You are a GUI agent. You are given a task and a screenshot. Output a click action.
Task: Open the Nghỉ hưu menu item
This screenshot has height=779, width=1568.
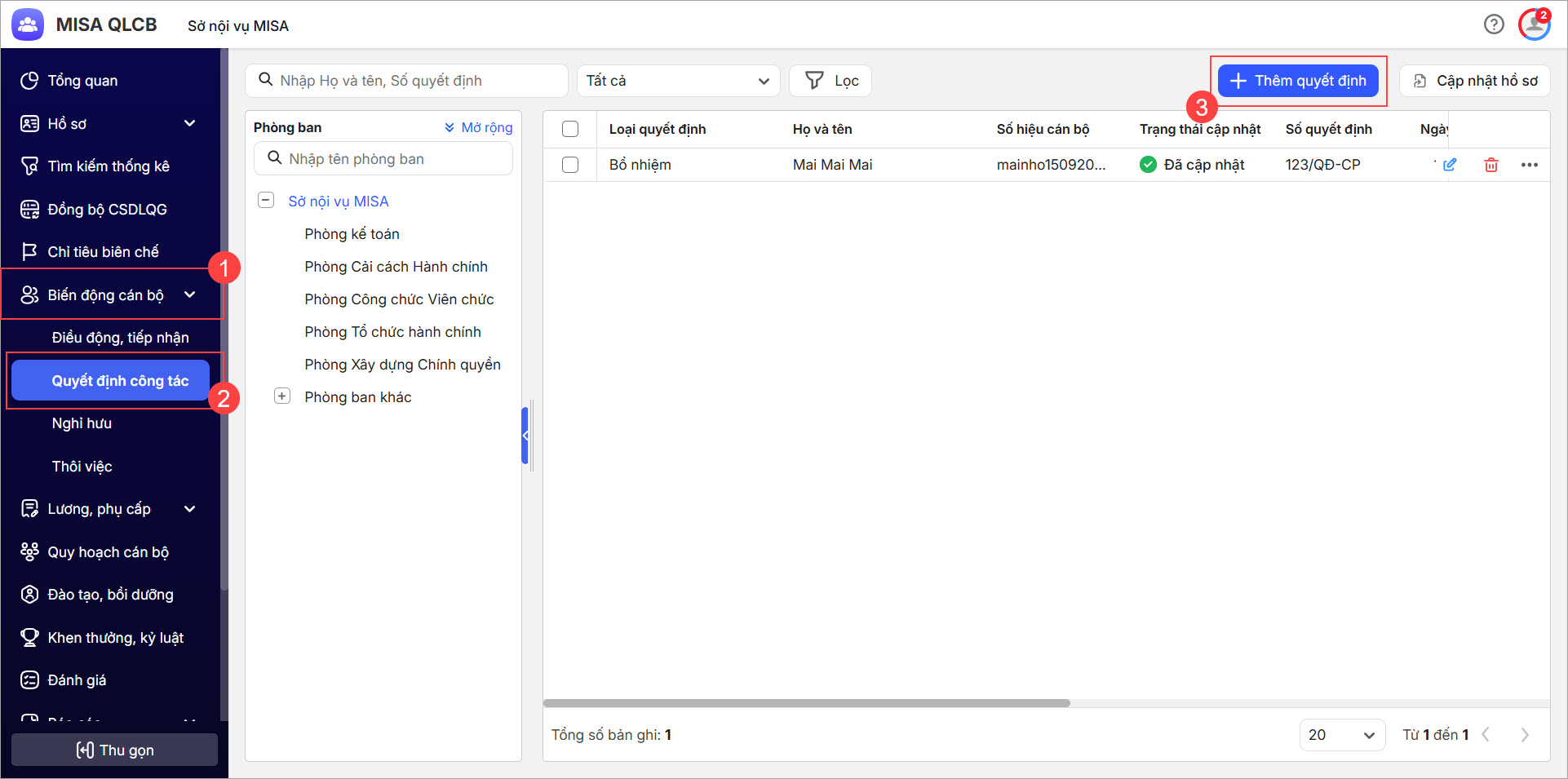point(82,423)
